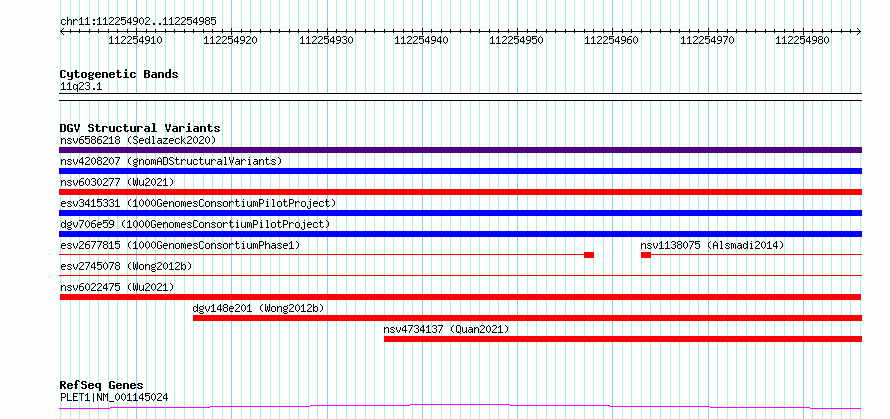Click the chr11:112254902..112254985 region label
Viewport: 890px width, 419px height.
(138, 22)
